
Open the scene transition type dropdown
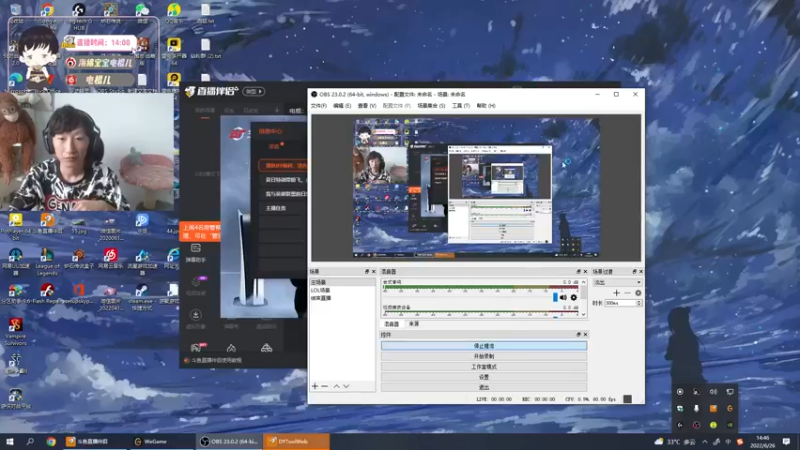click(x=617, y=282)
